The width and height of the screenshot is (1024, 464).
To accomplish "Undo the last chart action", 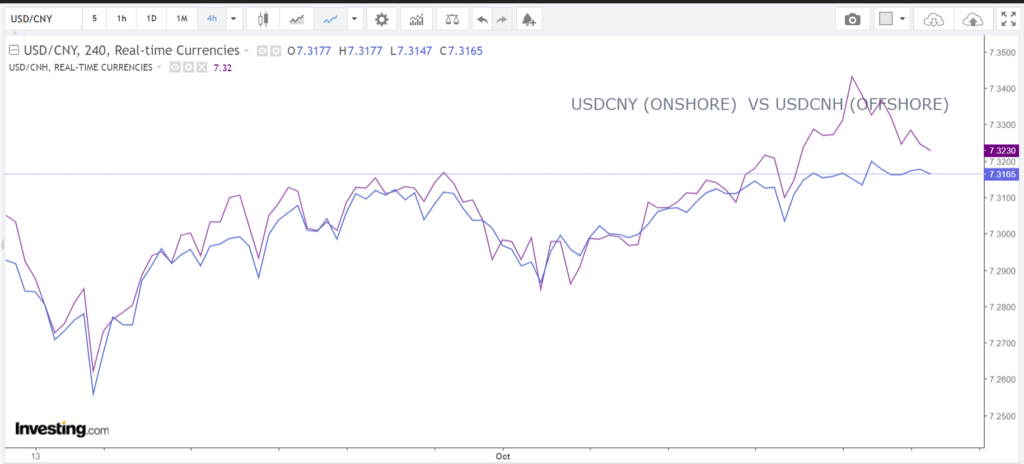I will pos(482,19).
